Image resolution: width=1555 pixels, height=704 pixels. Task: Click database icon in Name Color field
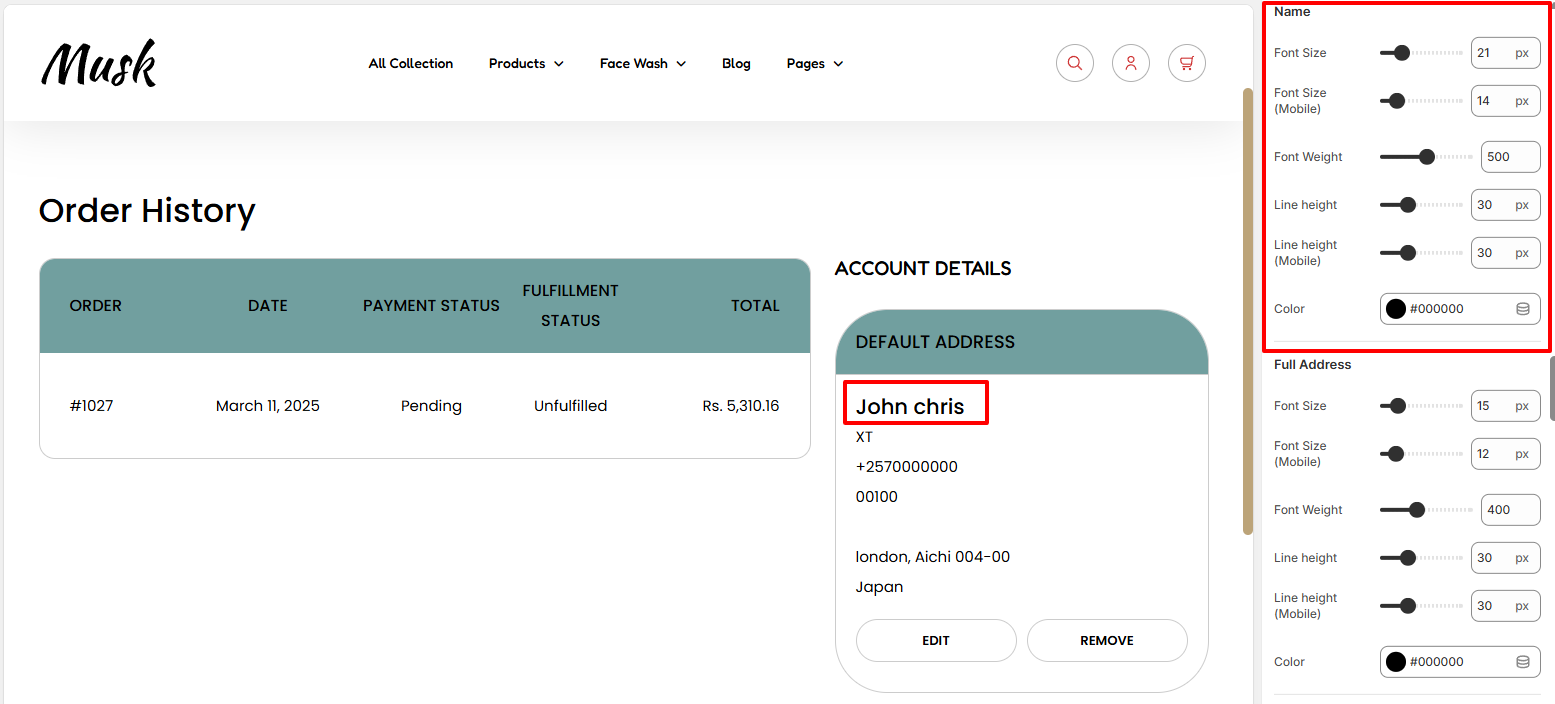pyautogui.click(x=1523, y=309)
